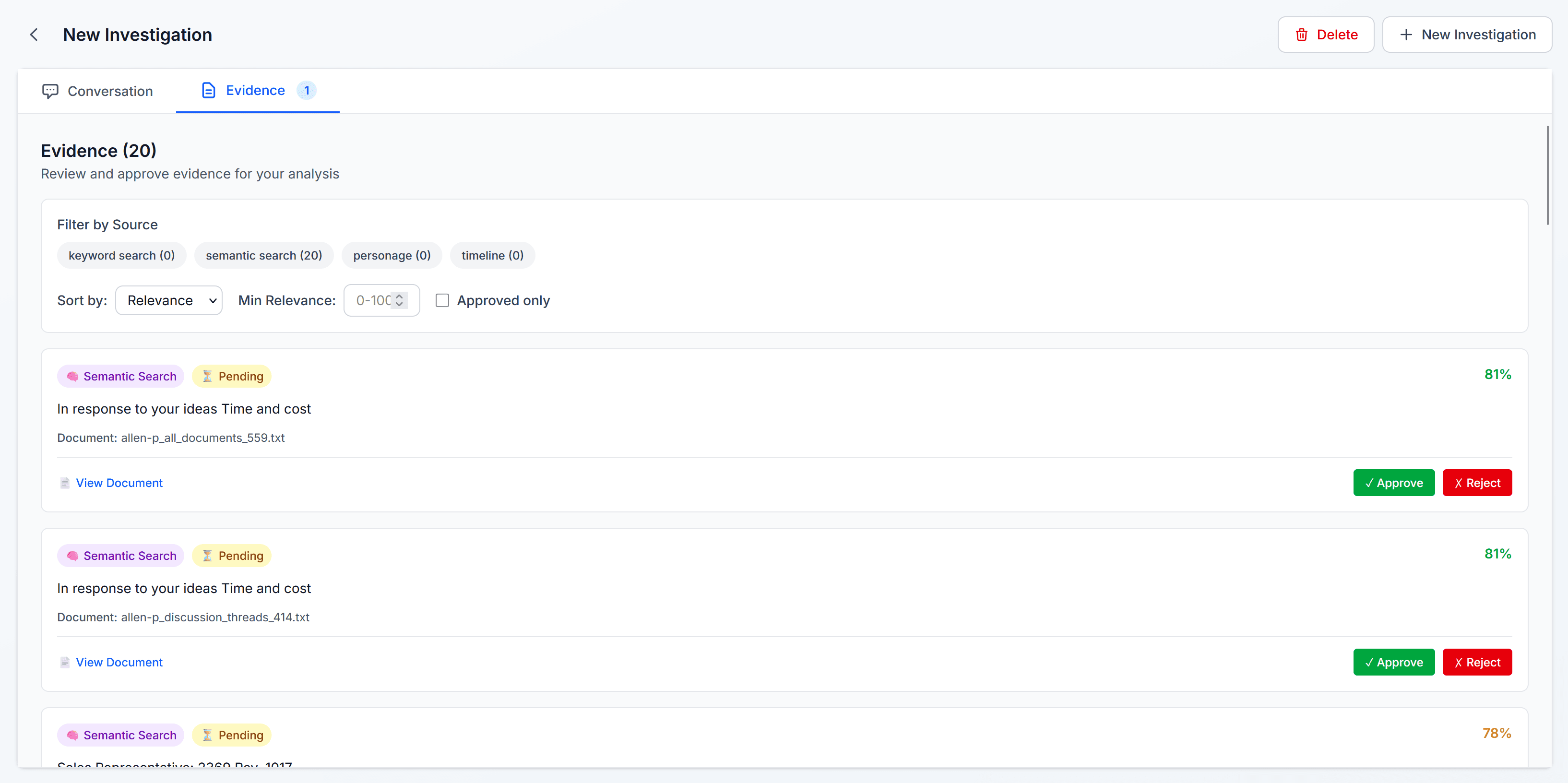Select the Evidence tab
1568x783 pixels.
pos(258,91)
